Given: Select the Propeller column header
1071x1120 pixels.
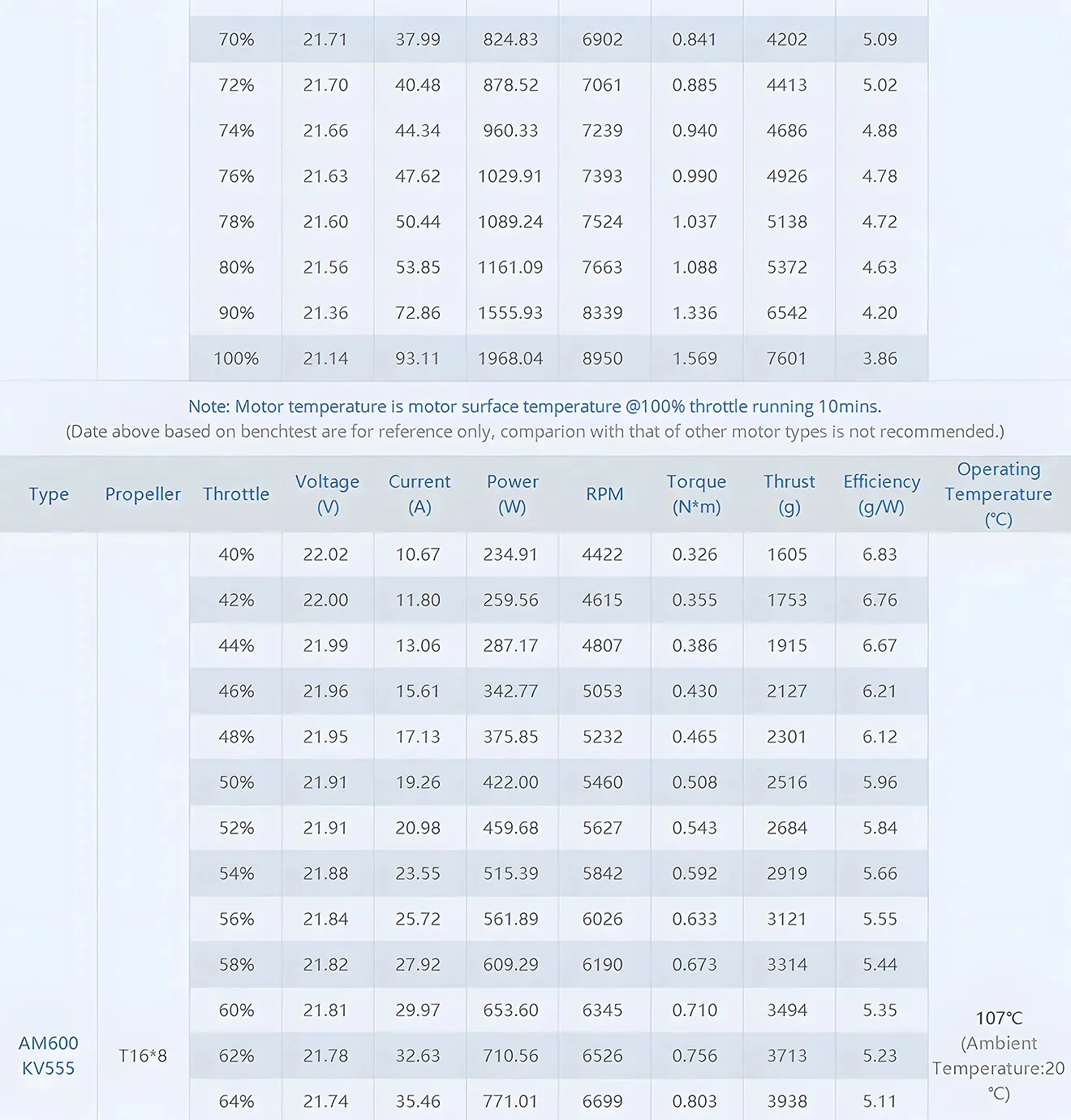Looking at the screenshot, I should point(143,494).
